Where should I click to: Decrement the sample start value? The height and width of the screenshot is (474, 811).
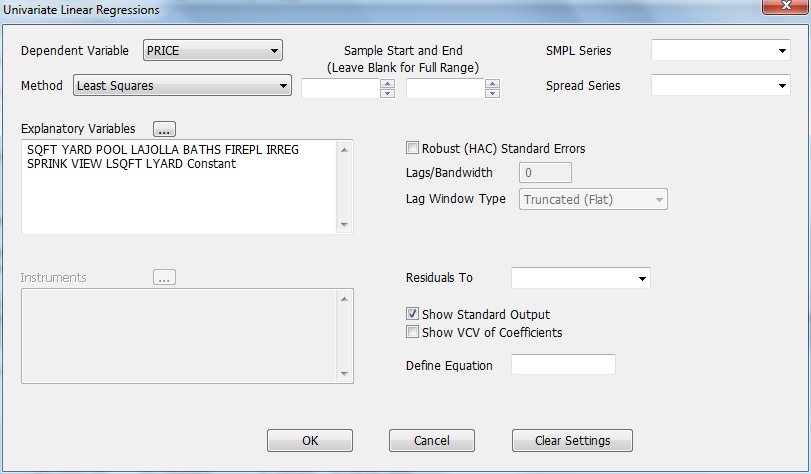pos(387,93)
